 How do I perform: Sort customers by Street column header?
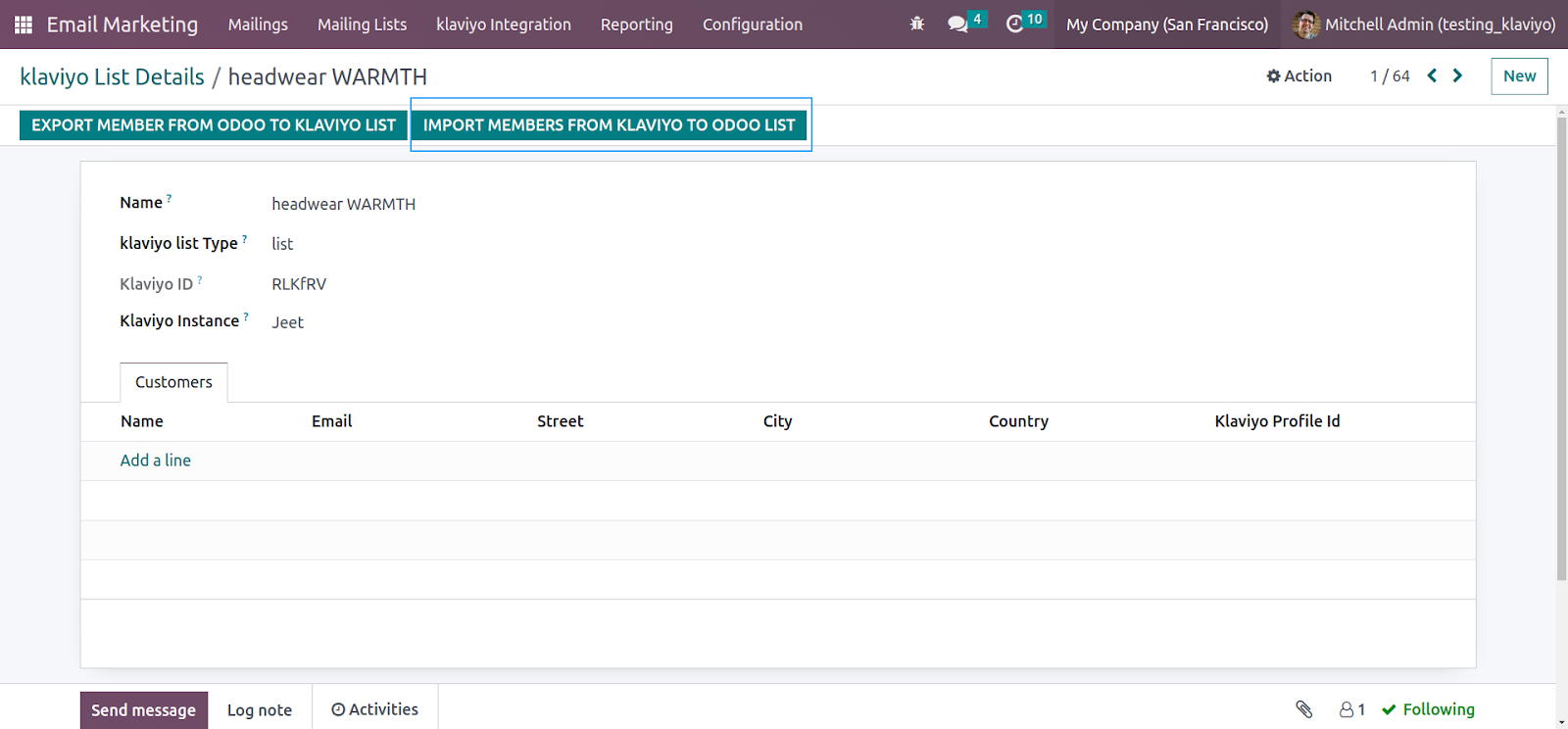[561, 421]
